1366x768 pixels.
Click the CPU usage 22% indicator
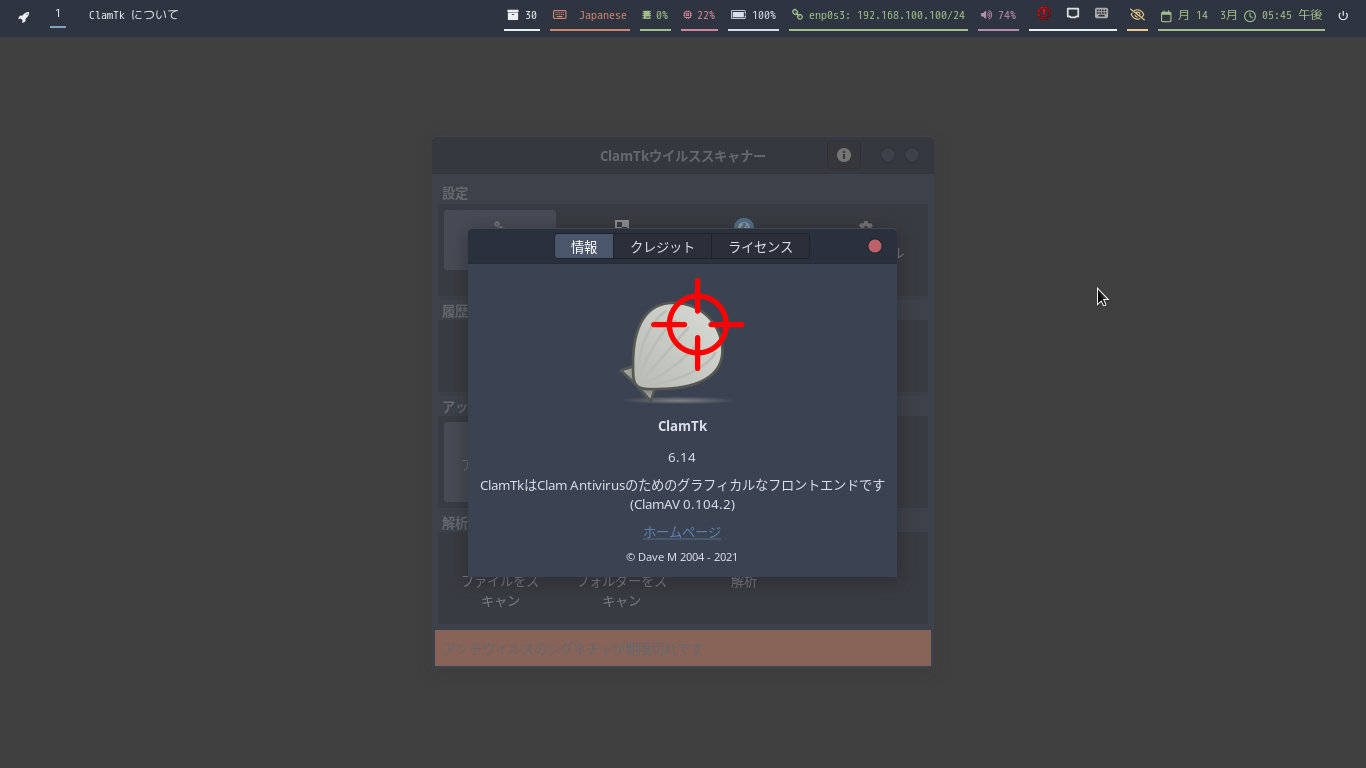pyautogui.click(x=699, y=15)
